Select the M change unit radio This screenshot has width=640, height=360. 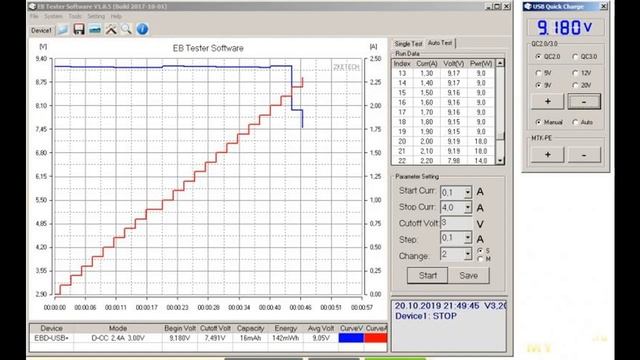pos(480,259)
